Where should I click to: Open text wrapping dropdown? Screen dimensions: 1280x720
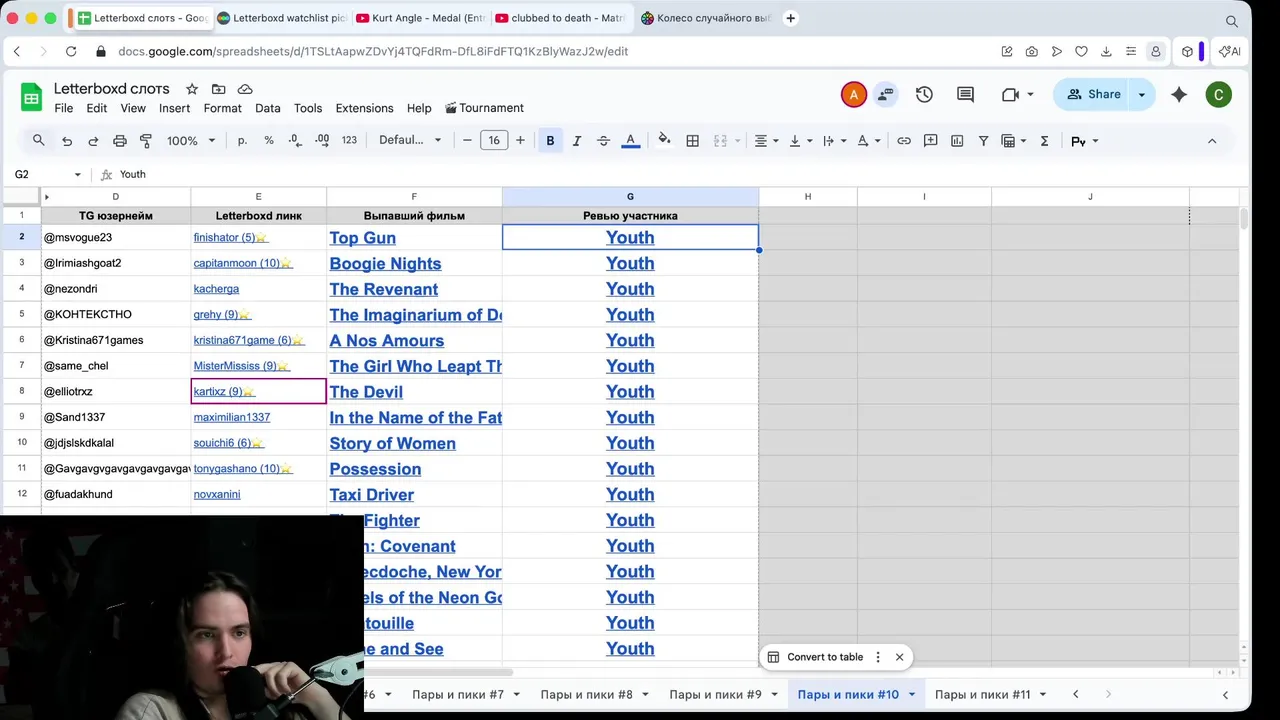(x=834, y=141)
